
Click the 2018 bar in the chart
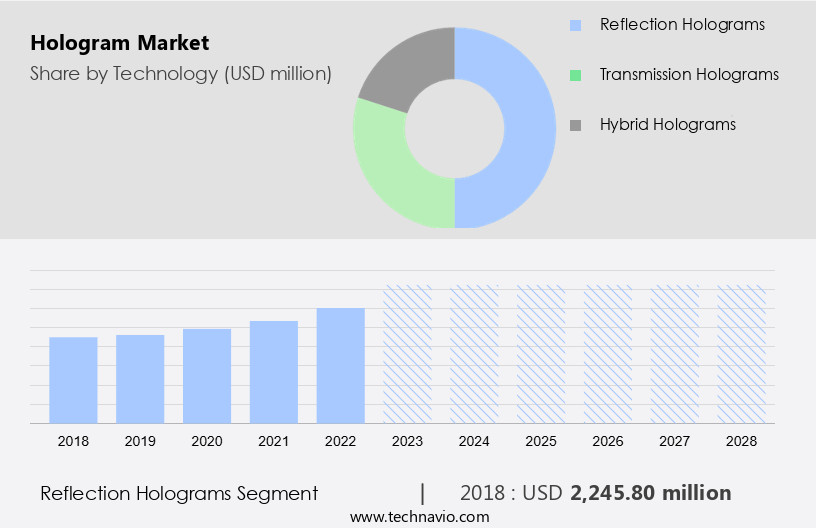tap(73, 380)
